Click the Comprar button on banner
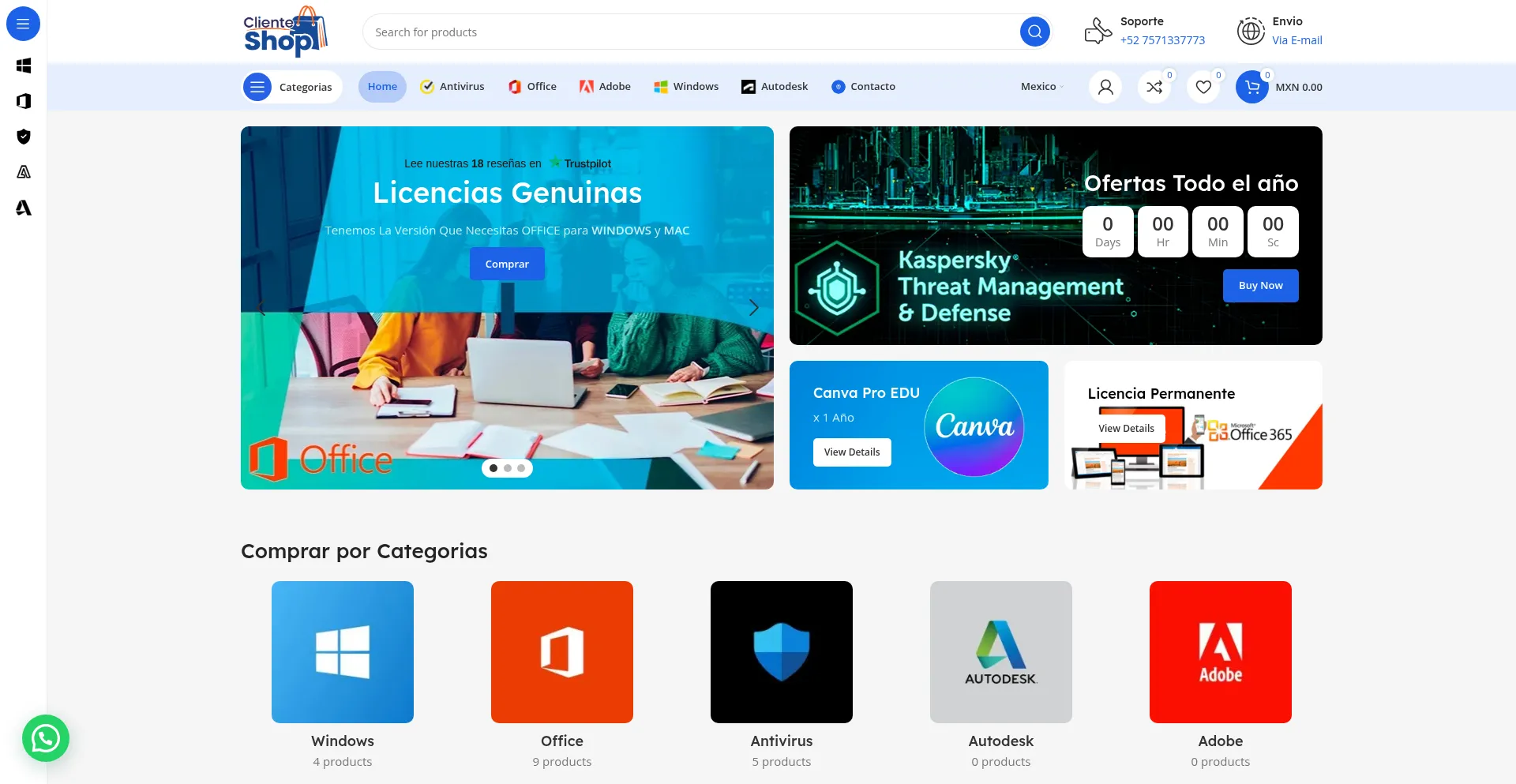 (x=507, y=264)
